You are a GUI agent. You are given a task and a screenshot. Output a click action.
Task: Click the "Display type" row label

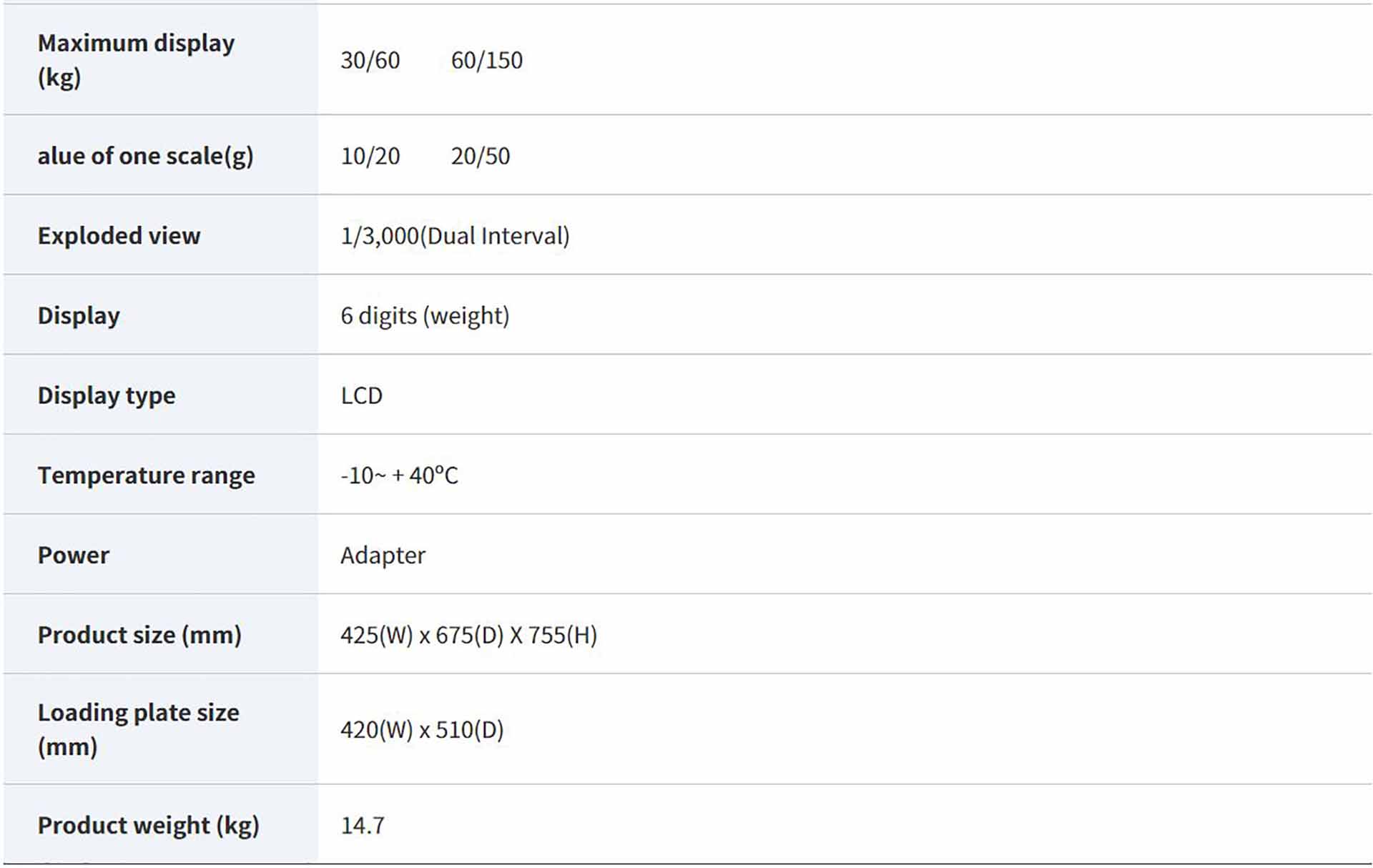tap(106, 395)
